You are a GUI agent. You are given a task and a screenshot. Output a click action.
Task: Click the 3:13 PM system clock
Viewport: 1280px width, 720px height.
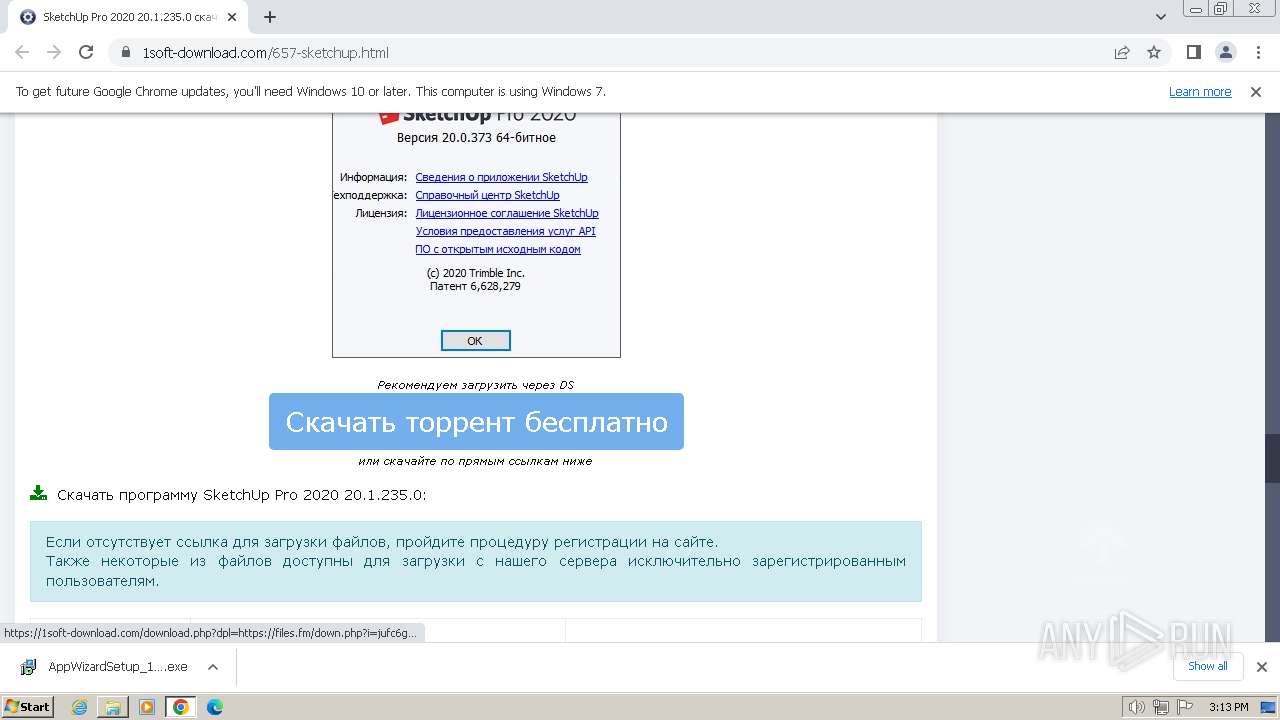pyautogui.click(x=1228, y=707)
